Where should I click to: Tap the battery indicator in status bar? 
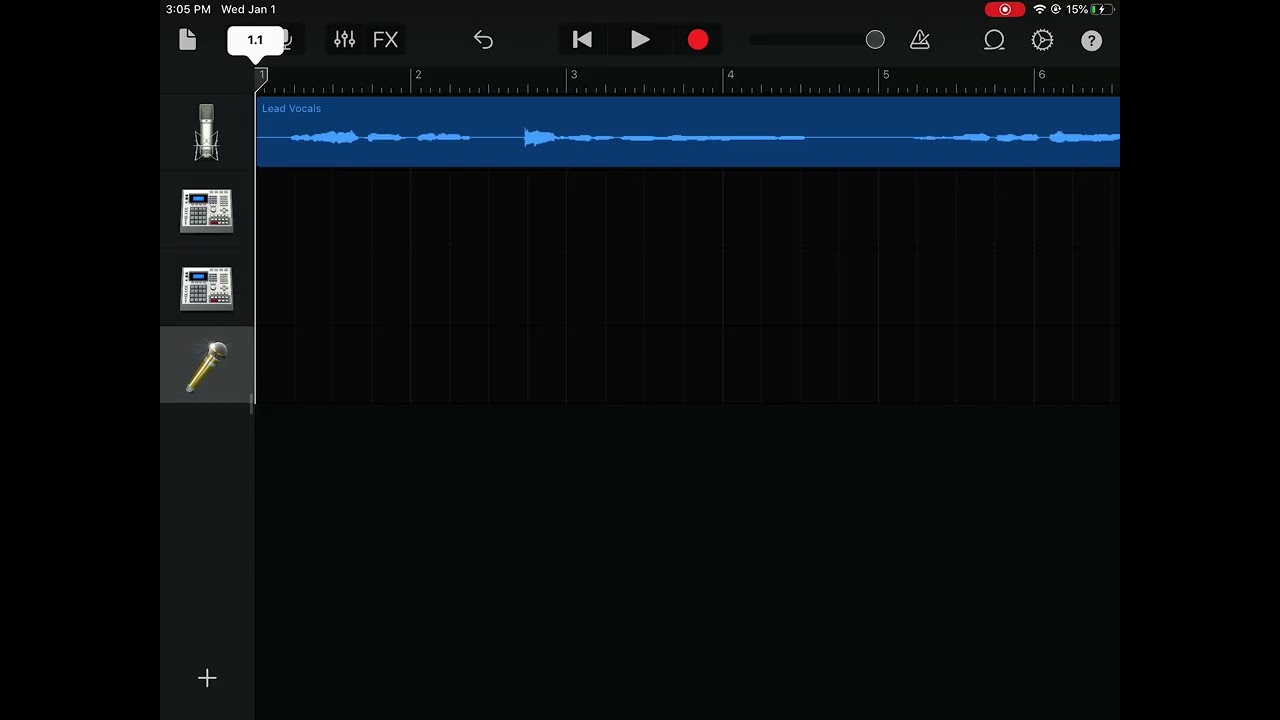1101,9
